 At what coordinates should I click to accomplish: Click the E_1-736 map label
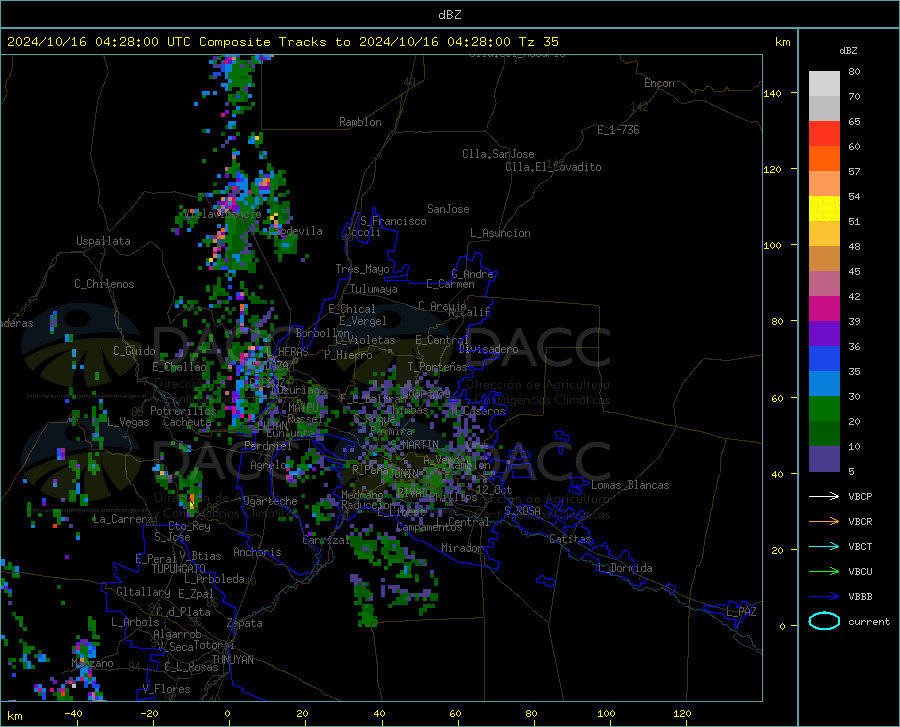[x=618, y=130]
